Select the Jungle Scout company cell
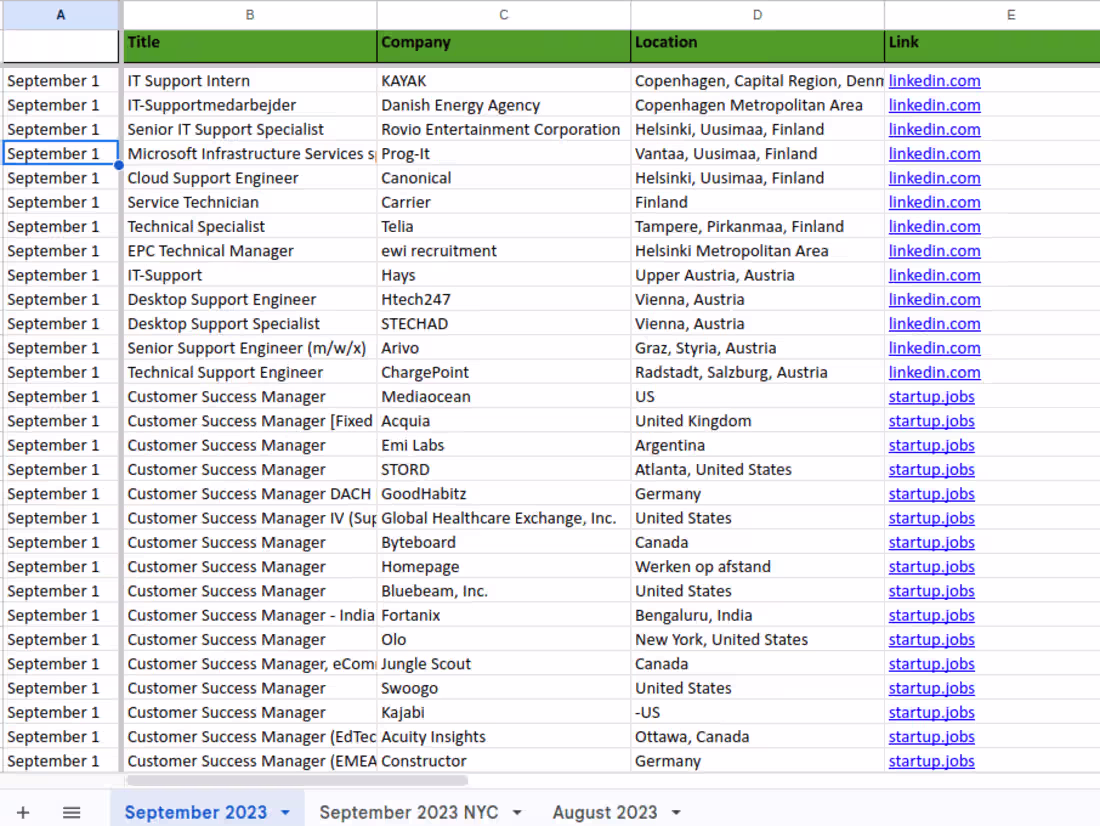 pos(504,664)
